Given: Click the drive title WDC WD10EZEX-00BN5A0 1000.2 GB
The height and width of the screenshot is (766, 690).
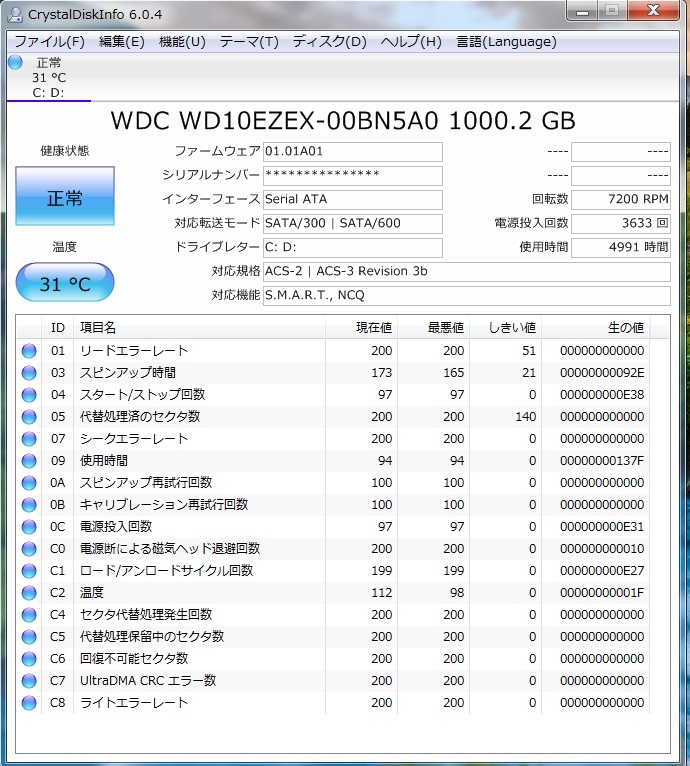Looking at the screenshot, I should (343, 121).
